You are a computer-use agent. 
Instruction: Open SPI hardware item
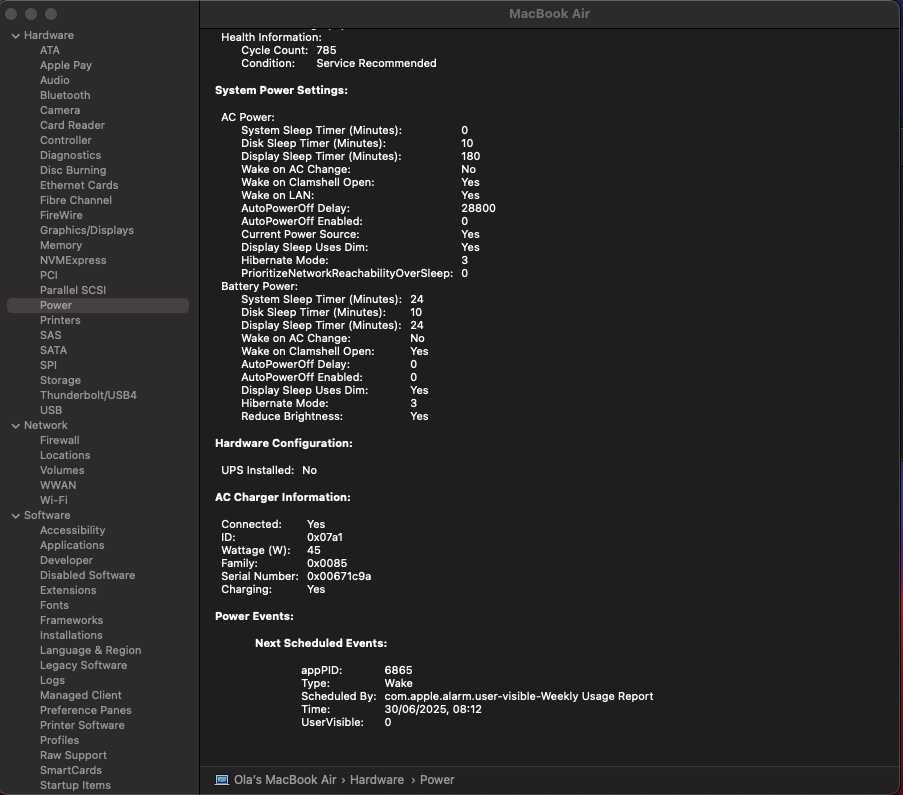pos(48,365)
